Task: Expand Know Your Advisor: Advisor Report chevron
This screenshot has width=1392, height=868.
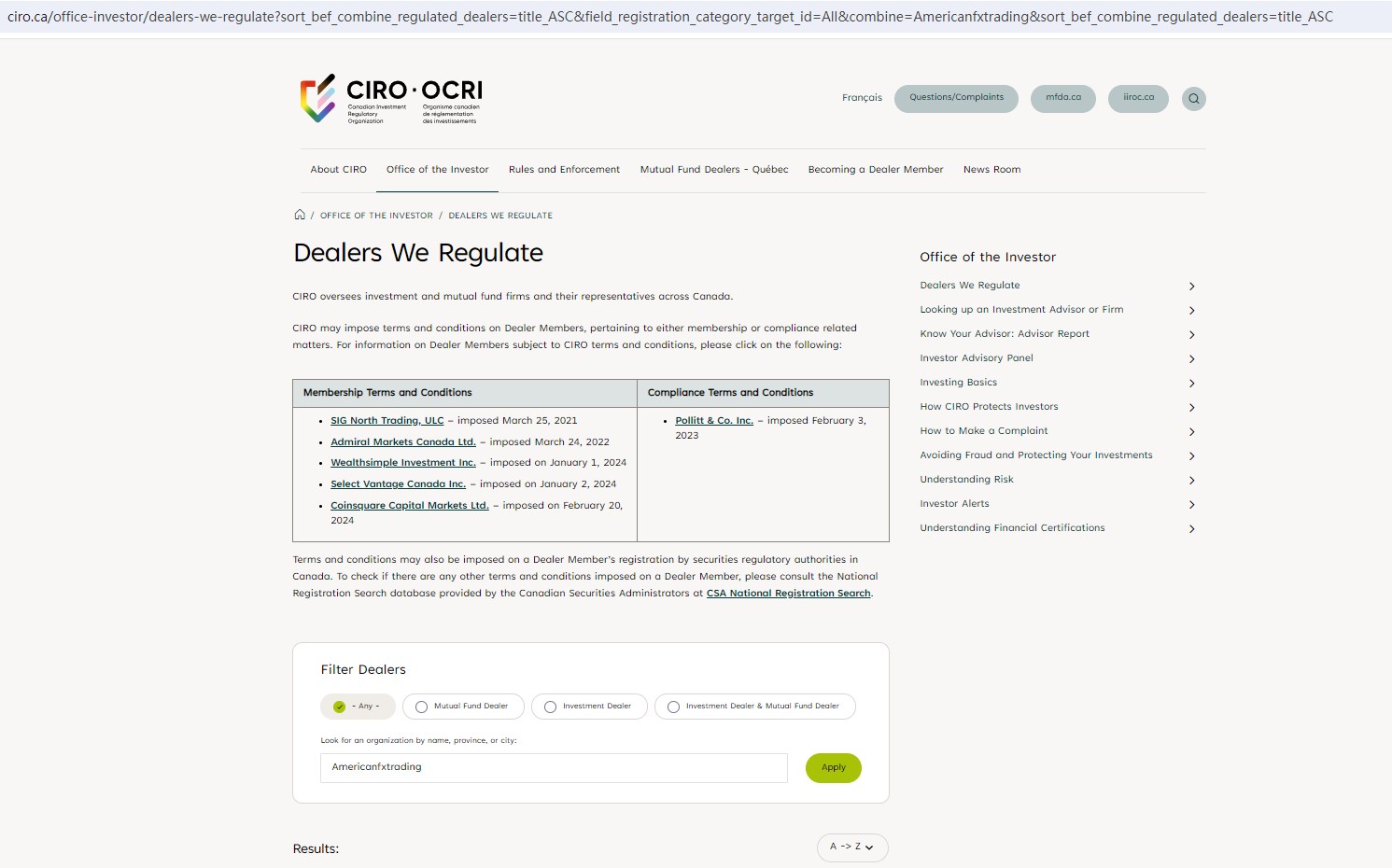Action: 1191,335
